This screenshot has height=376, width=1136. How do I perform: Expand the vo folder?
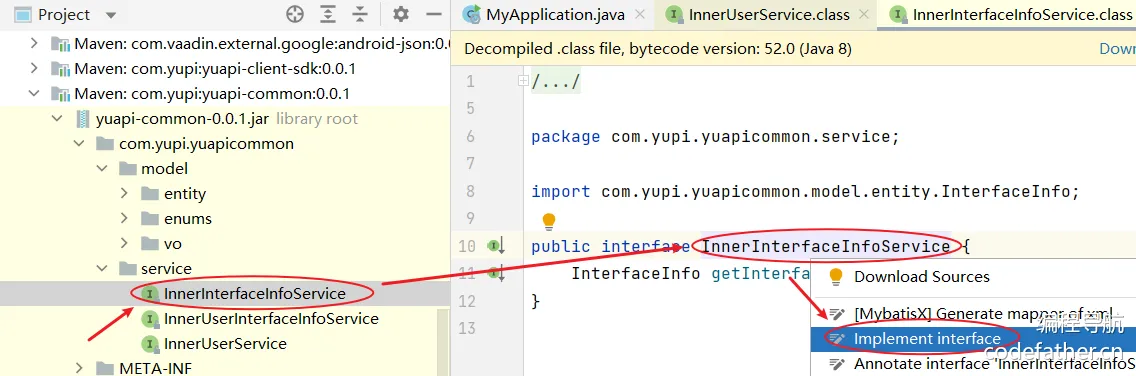pyautogui.click(x=125, y=243)
